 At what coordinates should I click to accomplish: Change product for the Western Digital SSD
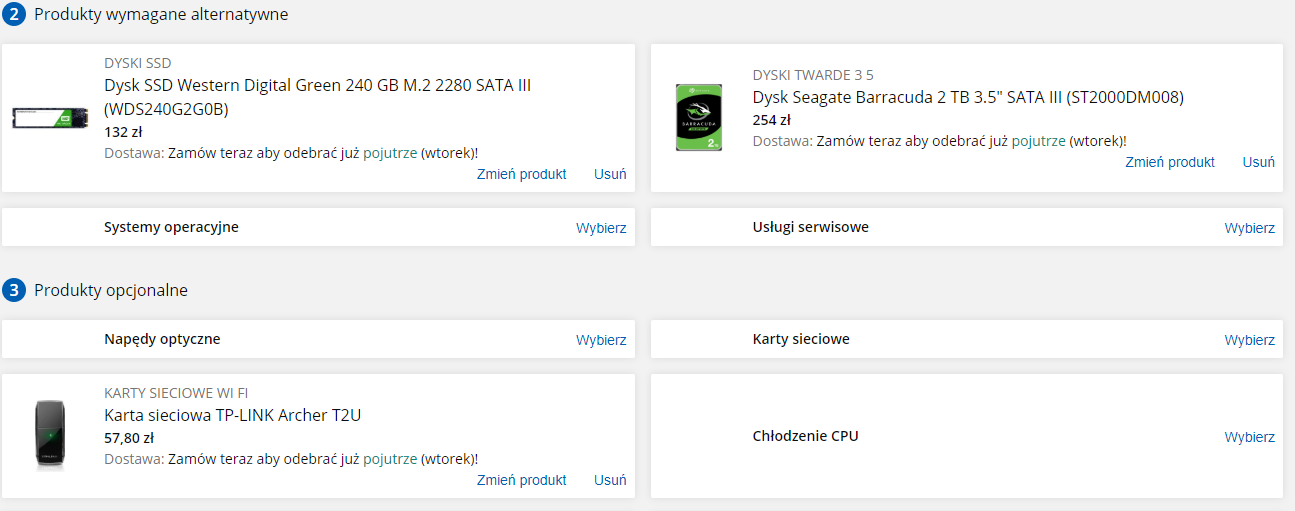point(522,174)
